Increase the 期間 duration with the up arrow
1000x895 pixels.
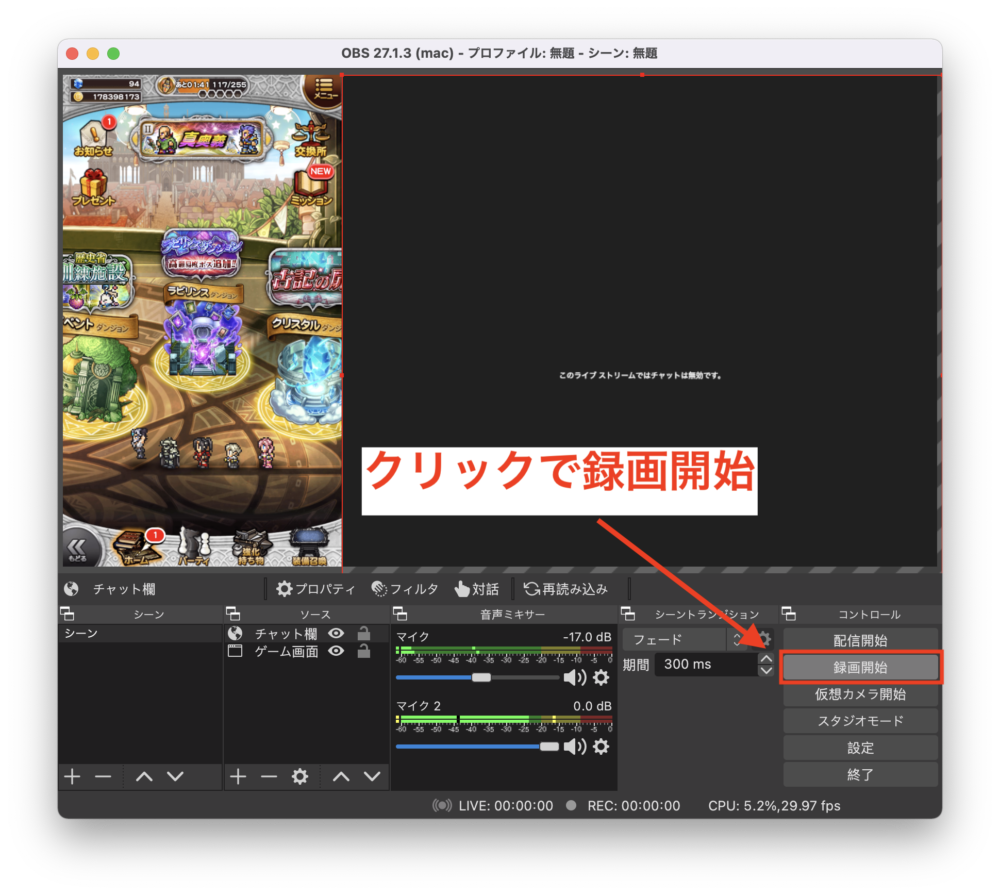[766, 659]
